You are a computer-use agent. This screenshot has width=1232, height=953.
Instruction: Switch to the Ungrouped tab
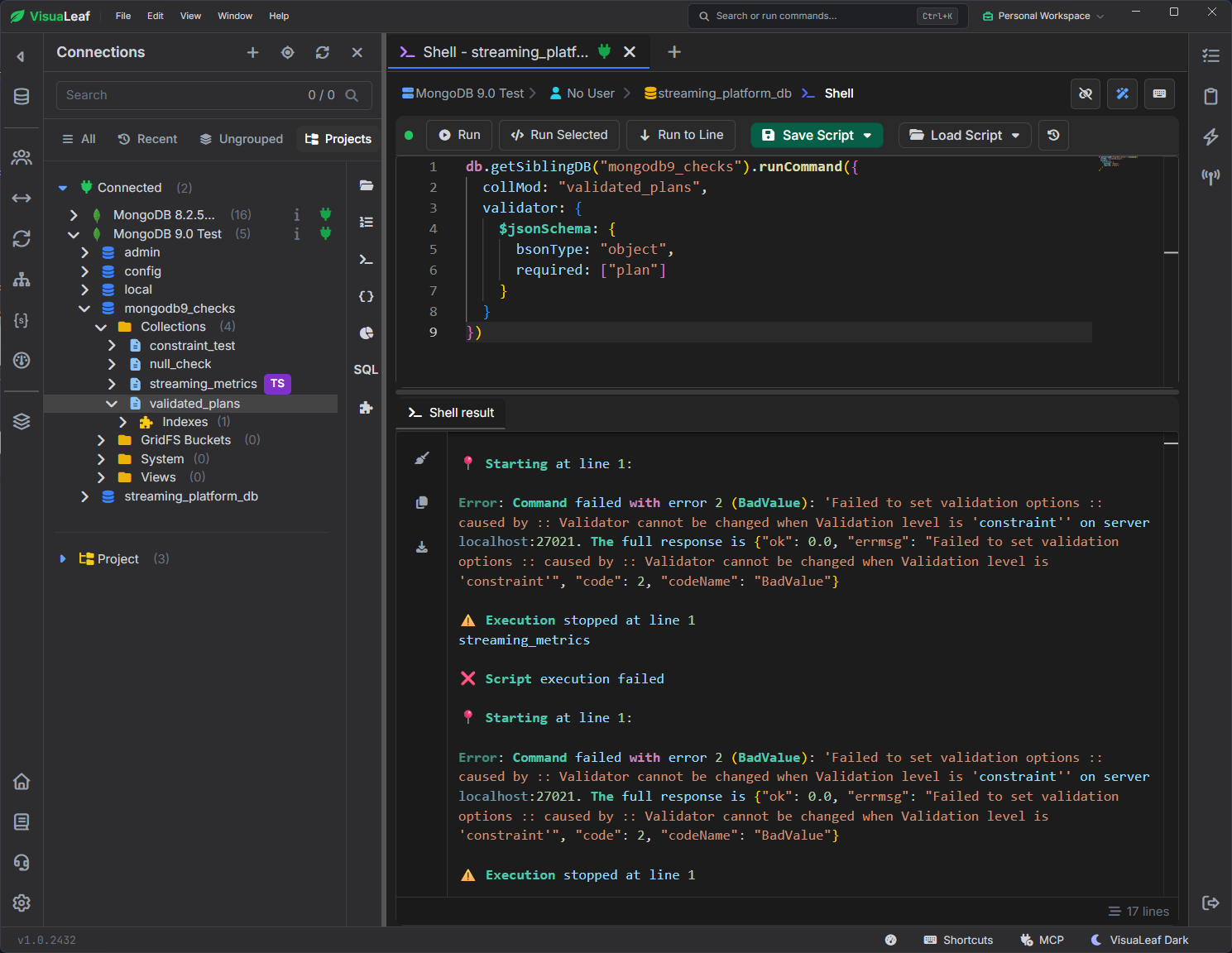click(242, 139)
